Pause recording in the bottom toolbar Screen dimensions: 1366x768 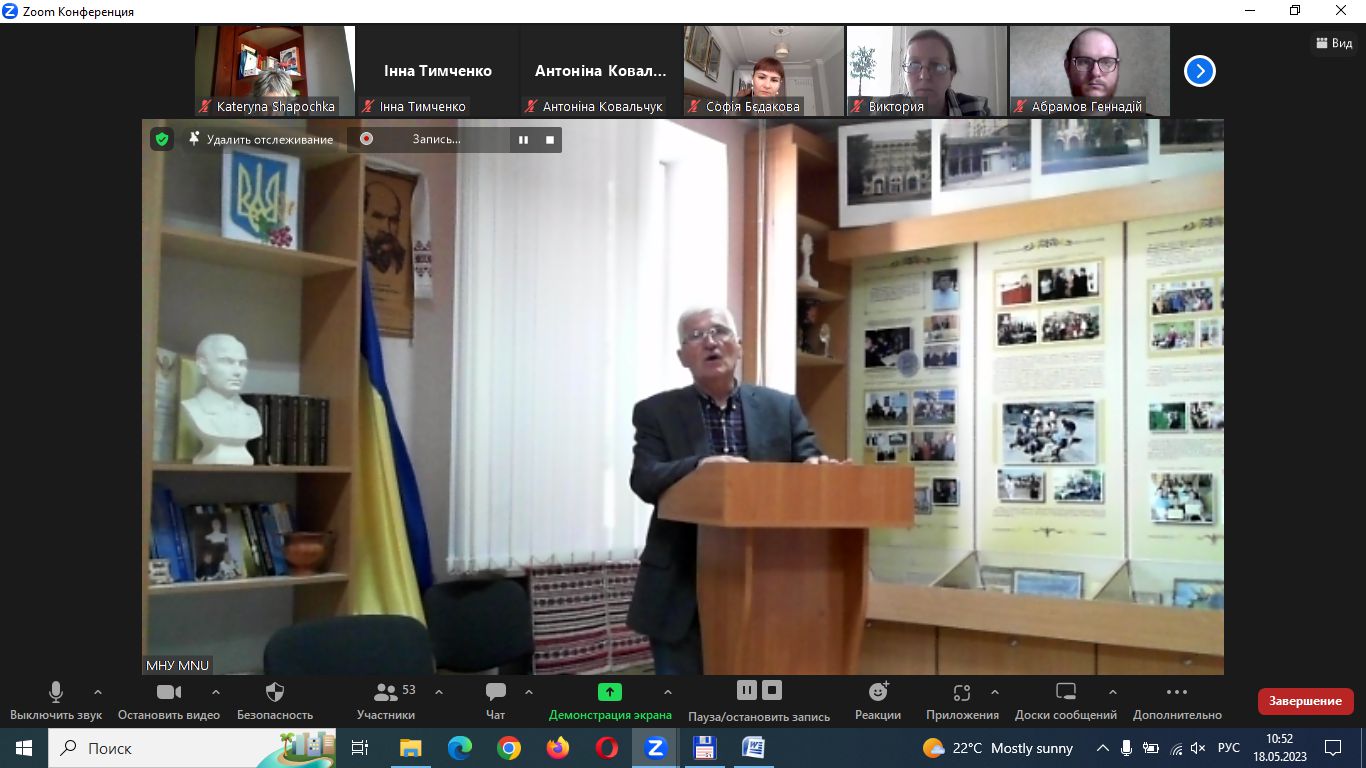746,690
